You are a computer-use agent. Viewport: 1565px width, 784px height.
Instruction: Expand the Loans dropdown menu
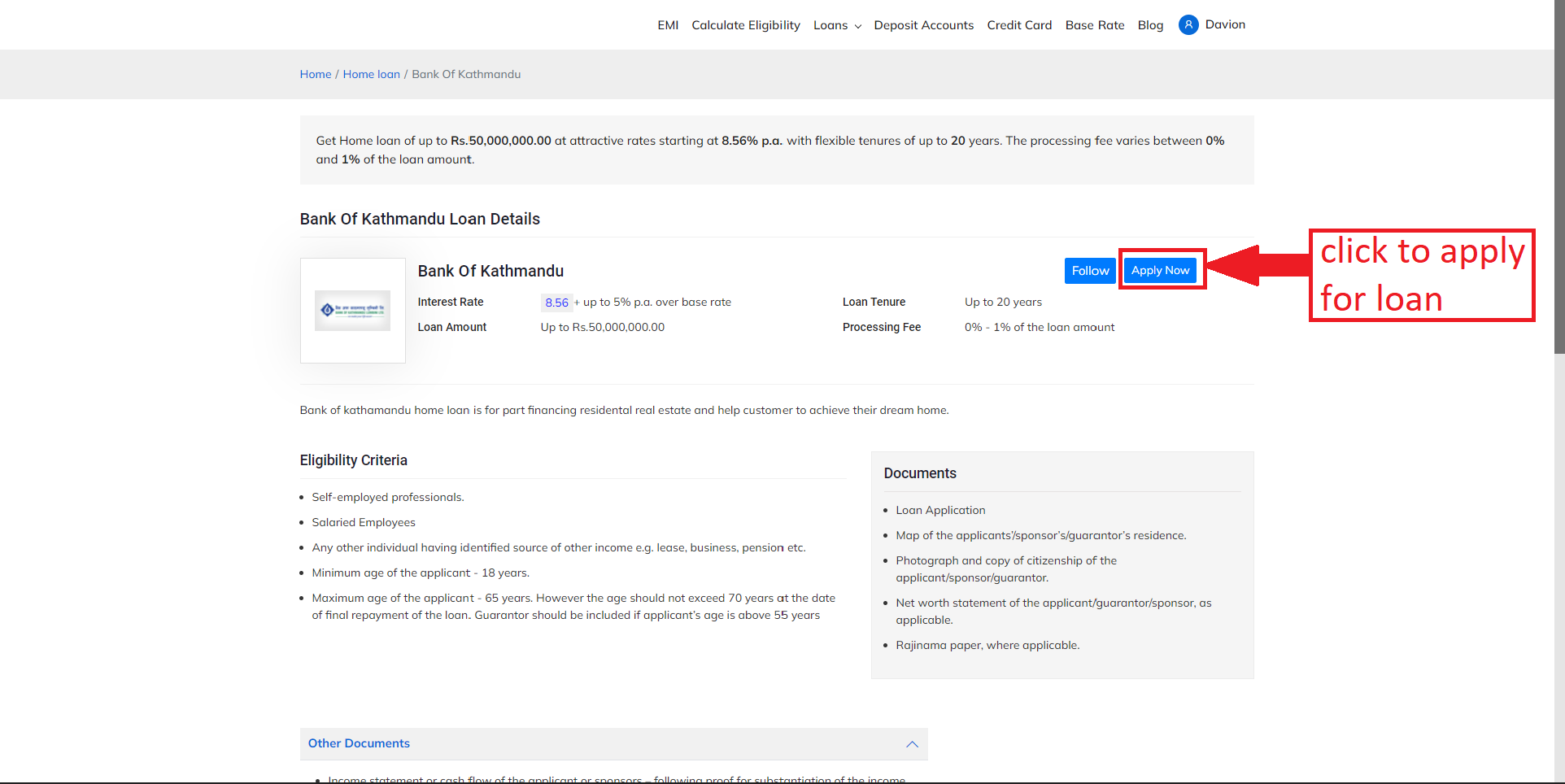(x=837, y=25)
